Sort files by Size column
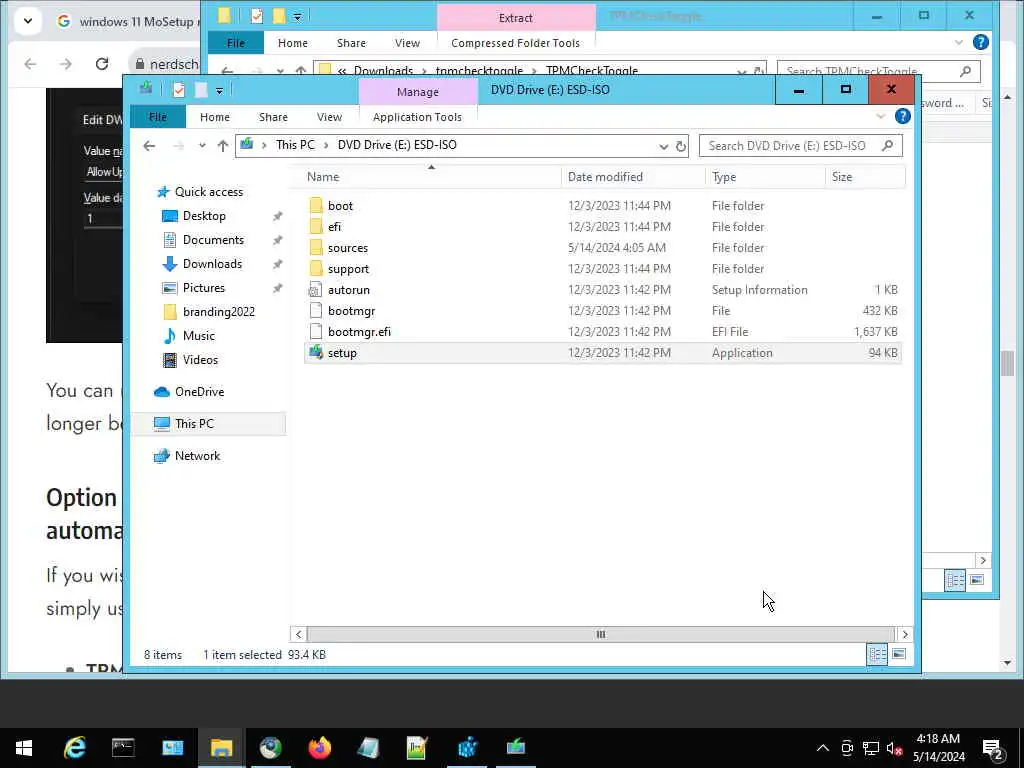This screenshot has height=768, width=1024. click(x=865, y=177)
